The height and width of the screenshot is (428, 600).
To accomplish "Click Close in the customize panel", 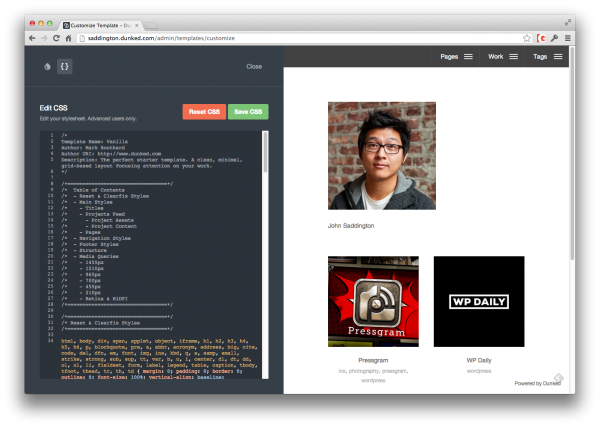I will [254, 67].
